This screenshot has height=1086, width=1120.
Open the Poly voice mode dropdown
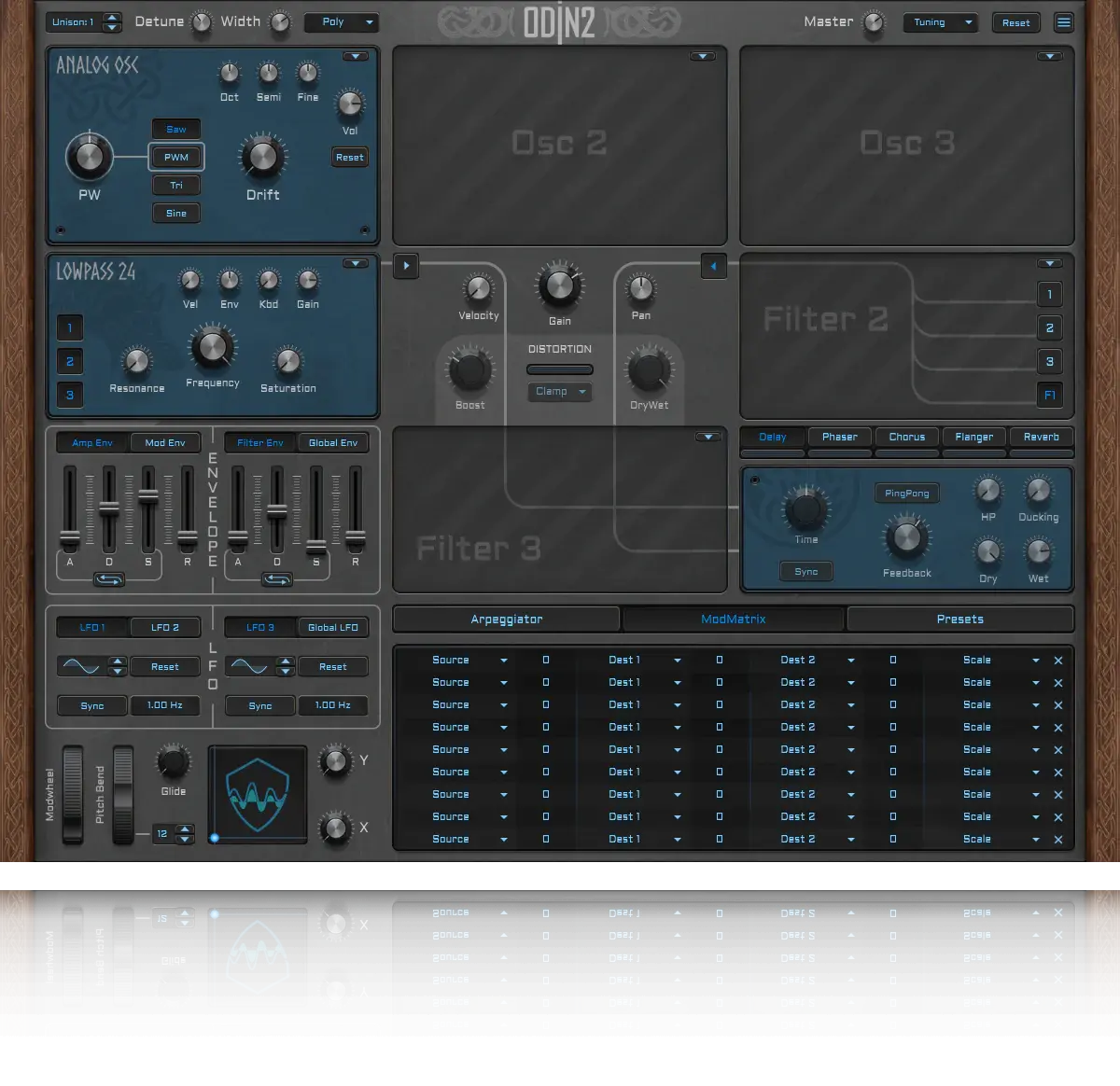341,22
